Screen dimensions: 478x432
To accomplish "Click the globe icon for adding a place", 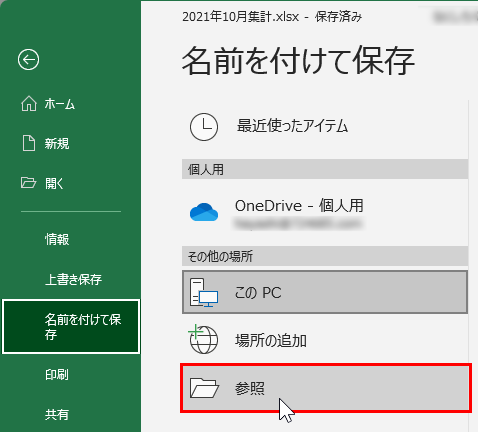I will [203, 339].
